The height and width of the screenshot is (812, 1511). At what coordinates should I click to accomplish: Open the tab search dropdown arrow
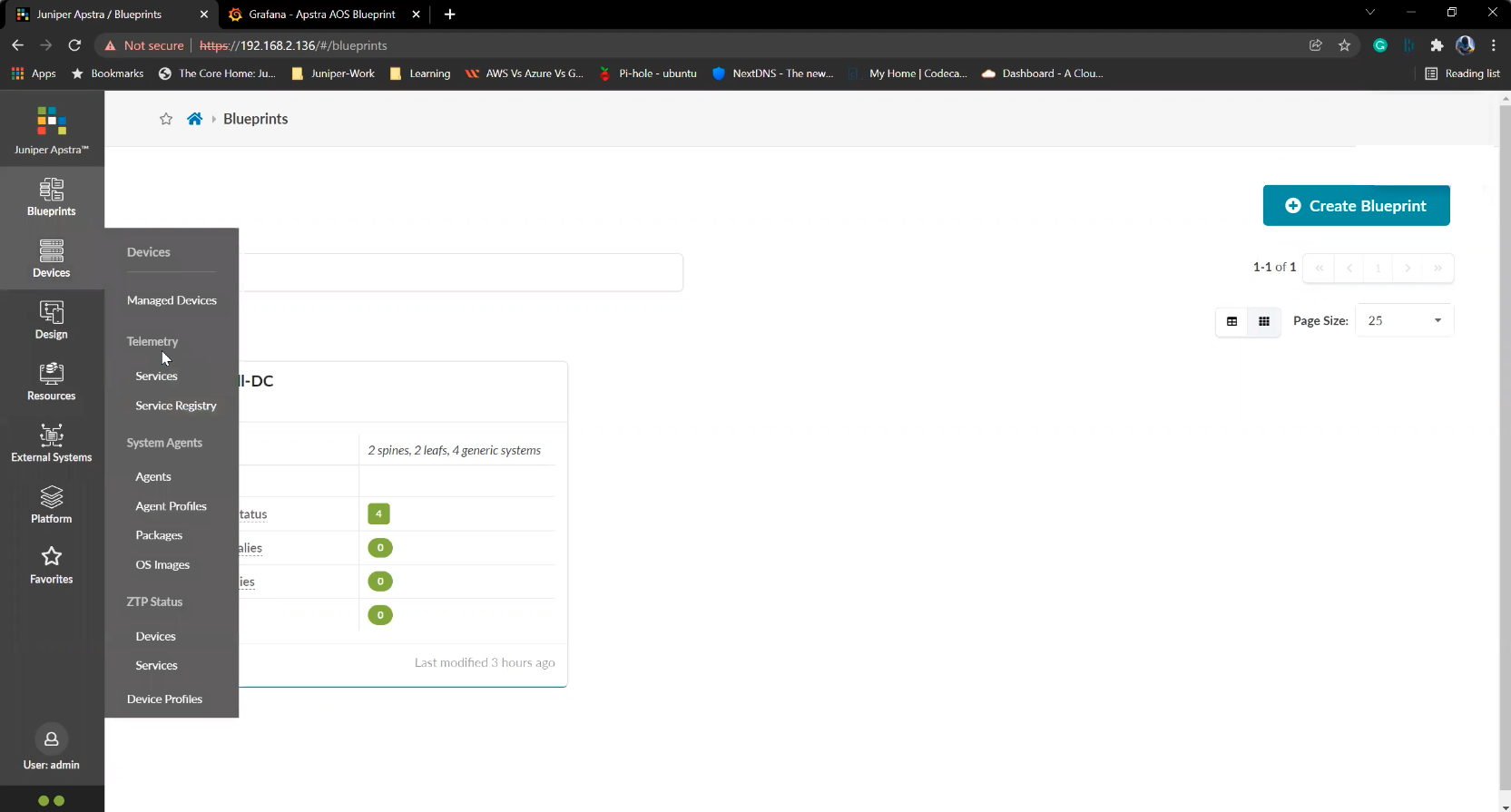coord(1370,12)
